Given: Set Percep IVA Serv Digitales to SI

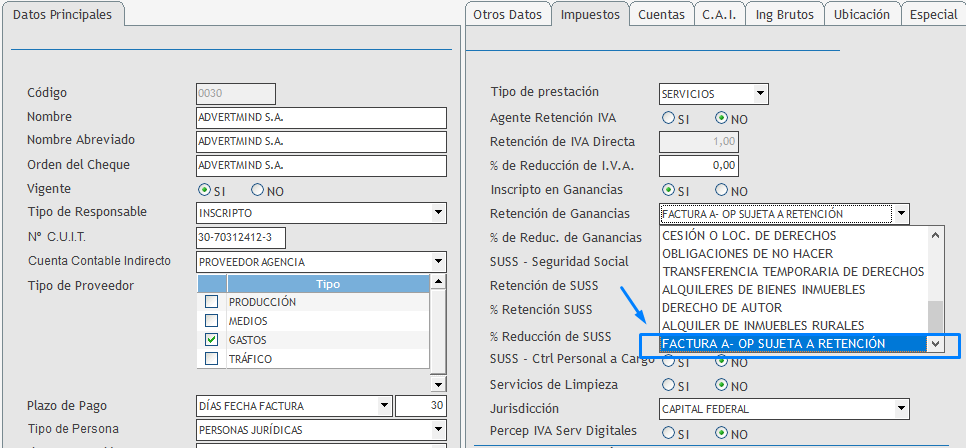Looking at the screenshot, I should point(668,433).
